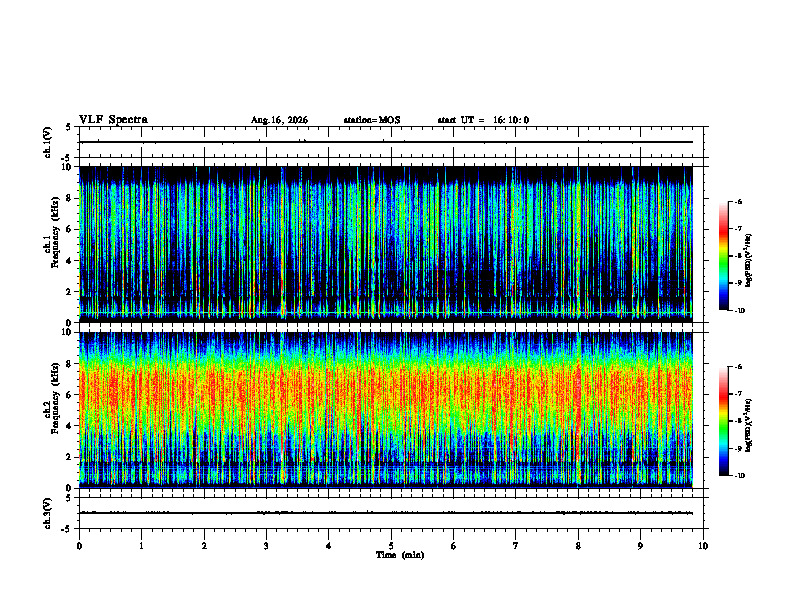The image size is (792, 612).
Task: Click the ch.1 color bar log(PSD) label
Action: (x=749, y=261)
